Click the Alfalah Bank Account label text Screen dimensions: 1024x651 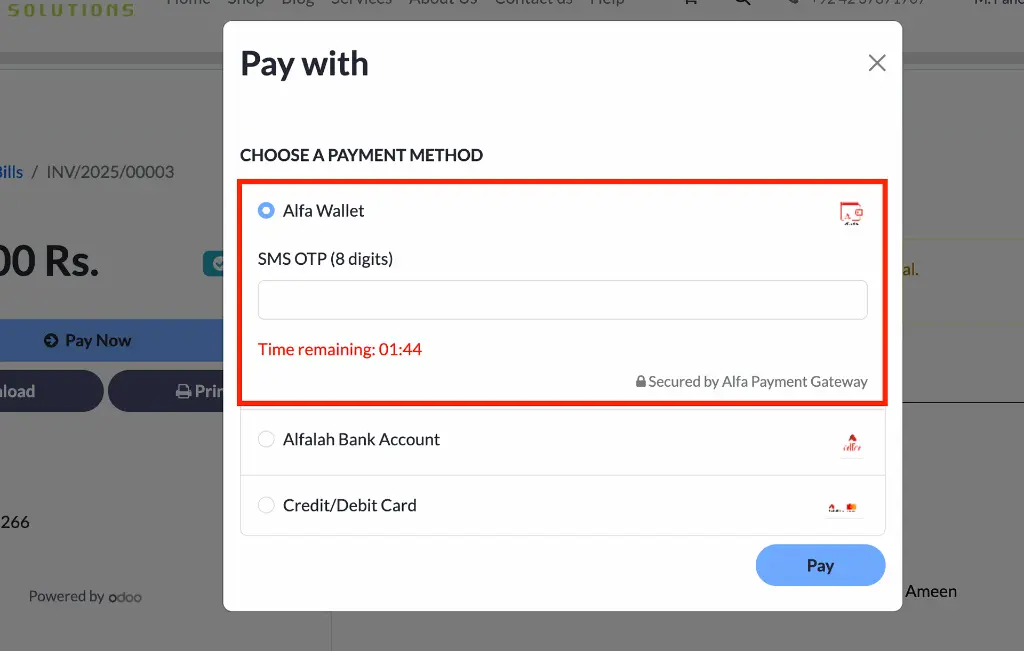point(361,439)
